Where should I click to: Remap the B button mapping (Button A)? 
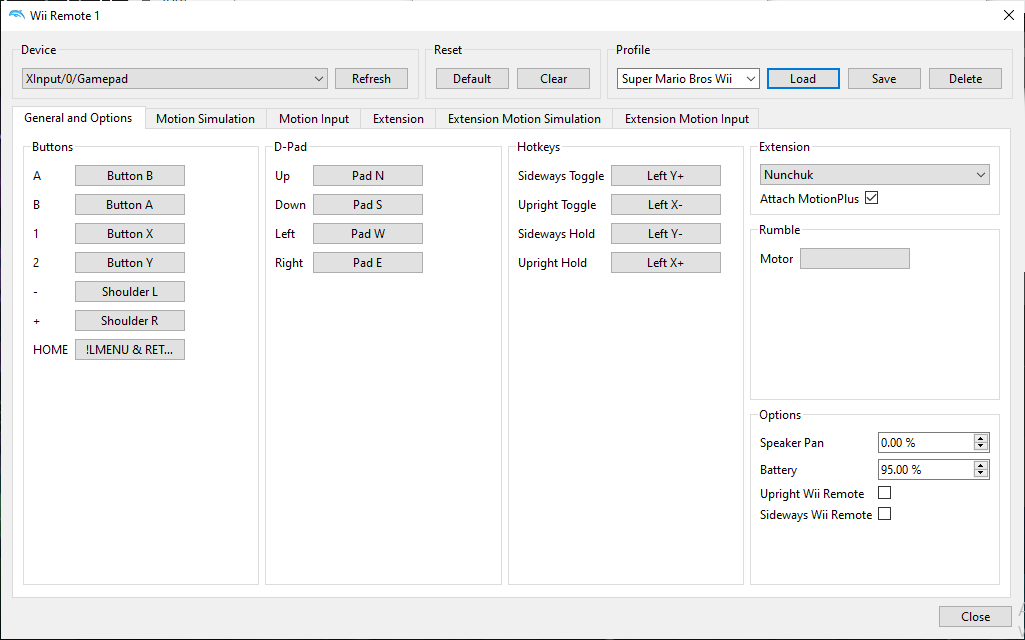click(129, 205)
